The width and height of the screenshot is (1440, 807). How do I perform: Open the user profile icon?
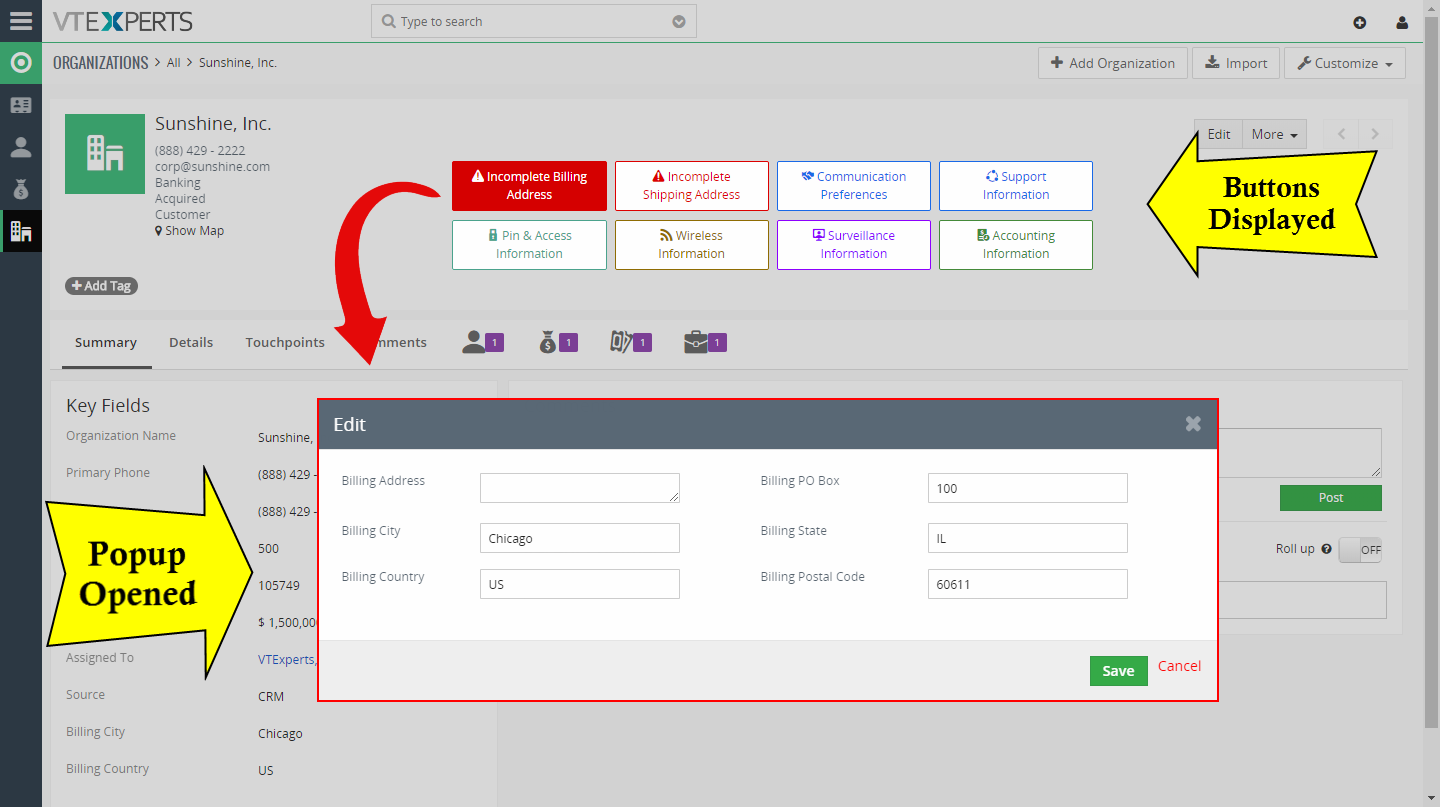point(1402,23)
